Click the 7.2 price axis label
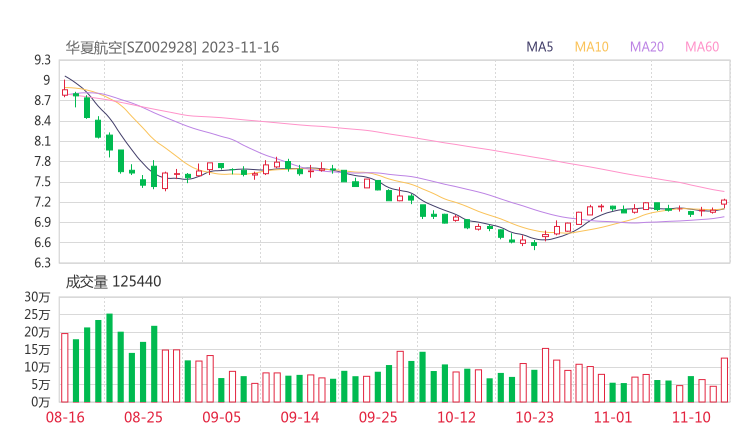 coord(42,202)
